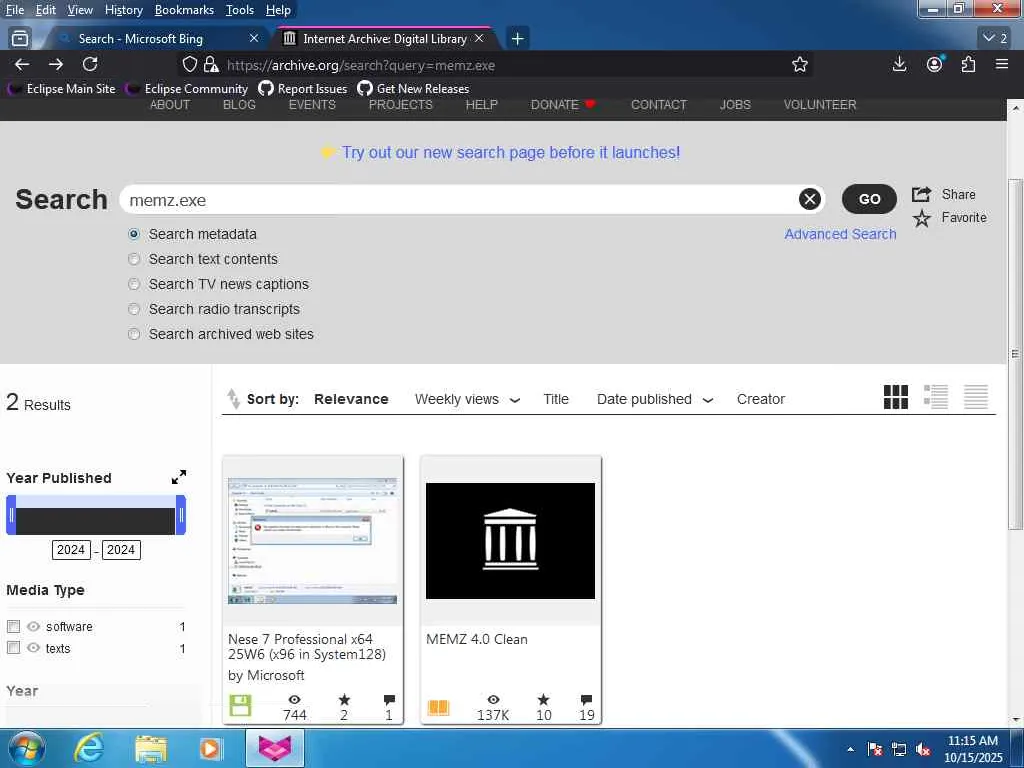Show hidden tray icons arrow
The image size is (1024, 768).
[x=850, y=749]
